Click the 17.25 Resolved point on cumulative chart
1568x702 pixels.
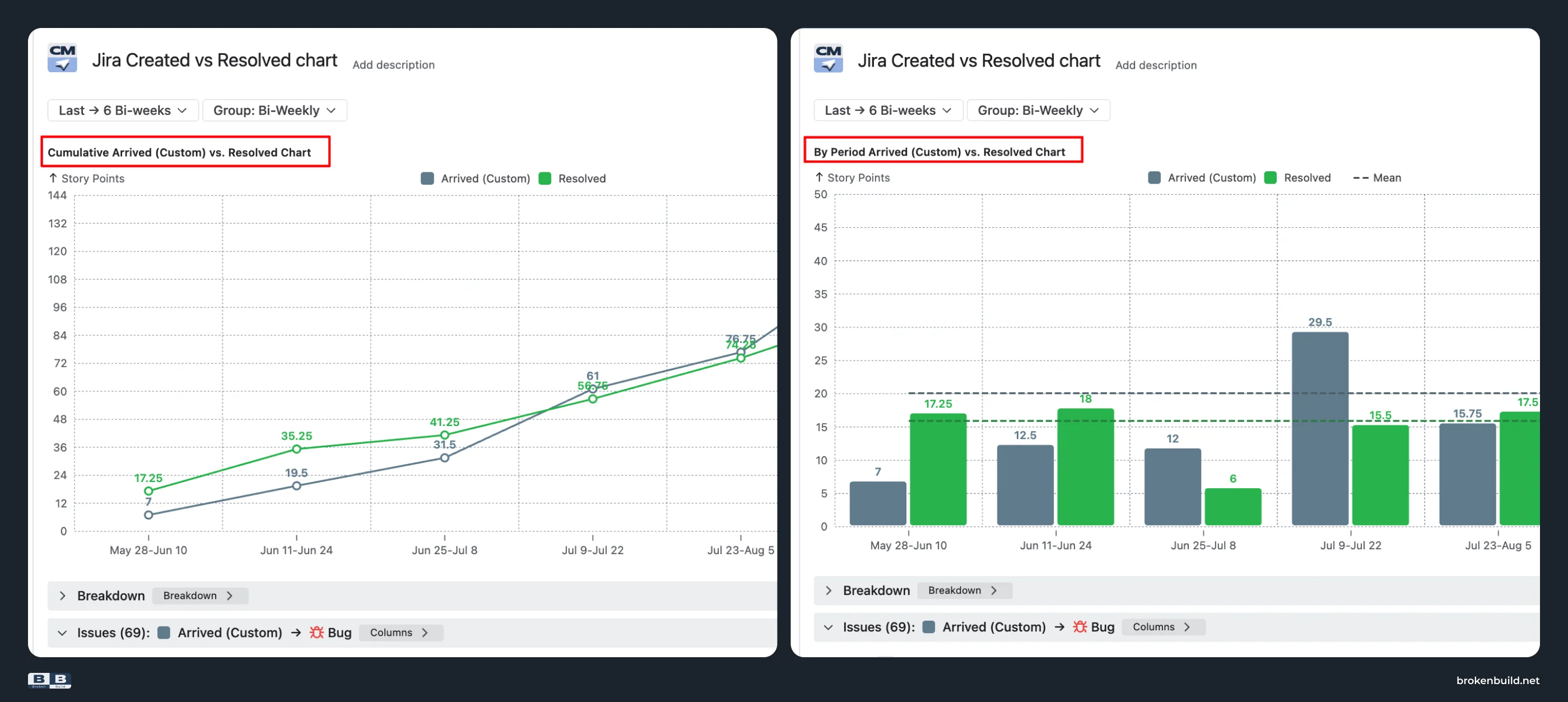pos(148,491)
